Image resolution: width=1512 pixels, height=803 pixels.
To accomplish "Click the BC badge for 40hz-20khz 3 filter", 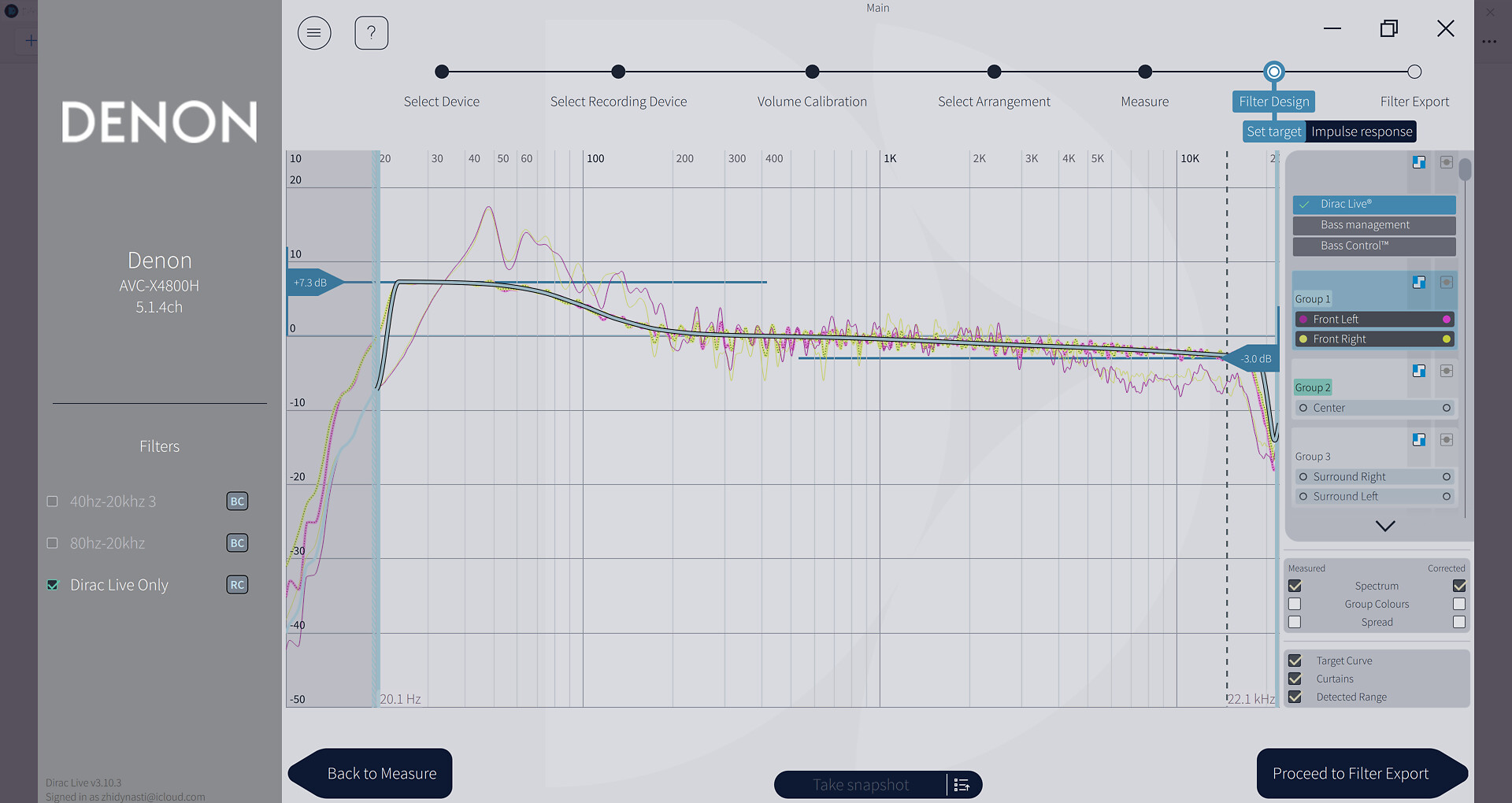I will coord(237,501).
